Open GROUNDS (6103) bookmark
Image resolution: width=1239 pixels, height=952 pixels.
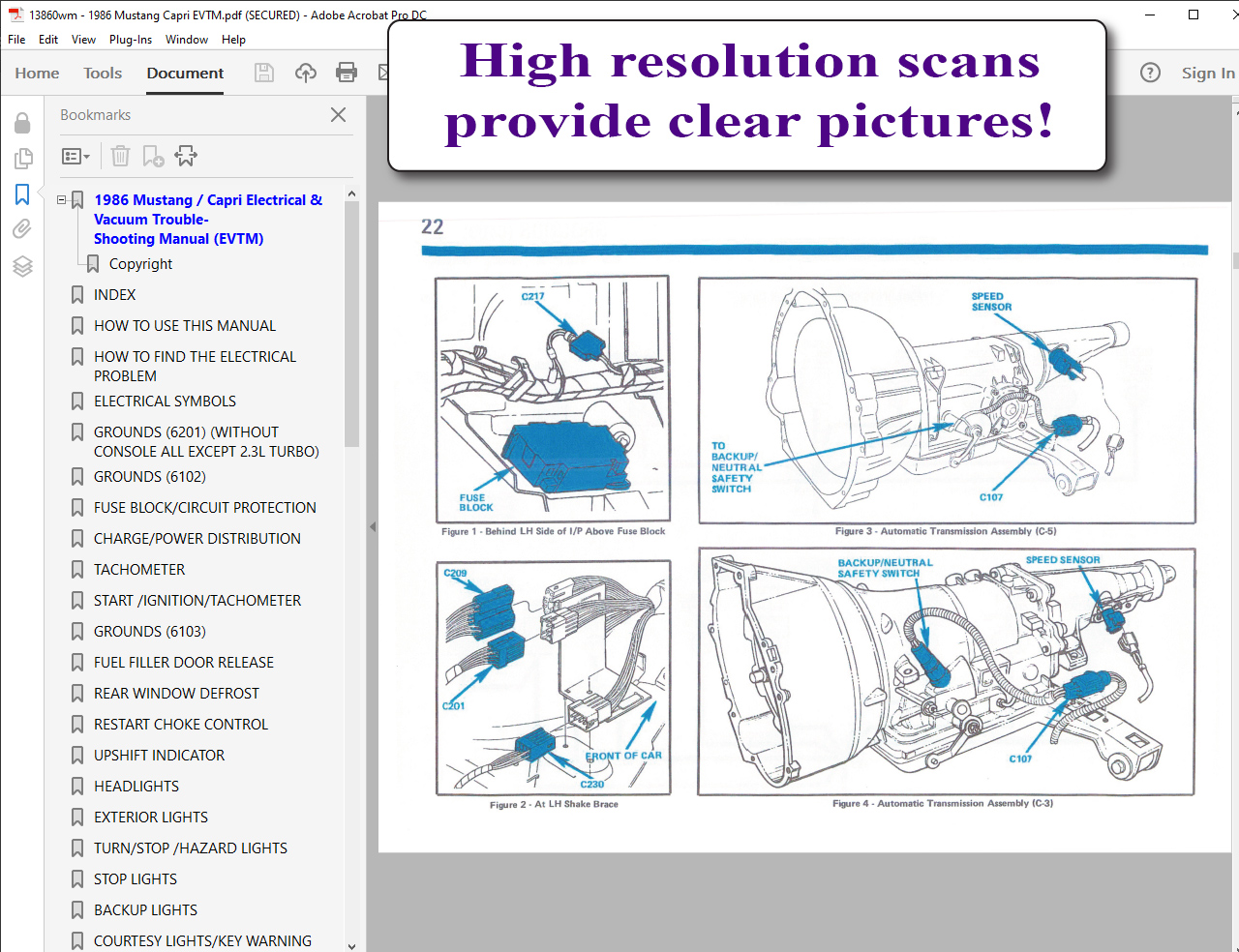[150, 632]
